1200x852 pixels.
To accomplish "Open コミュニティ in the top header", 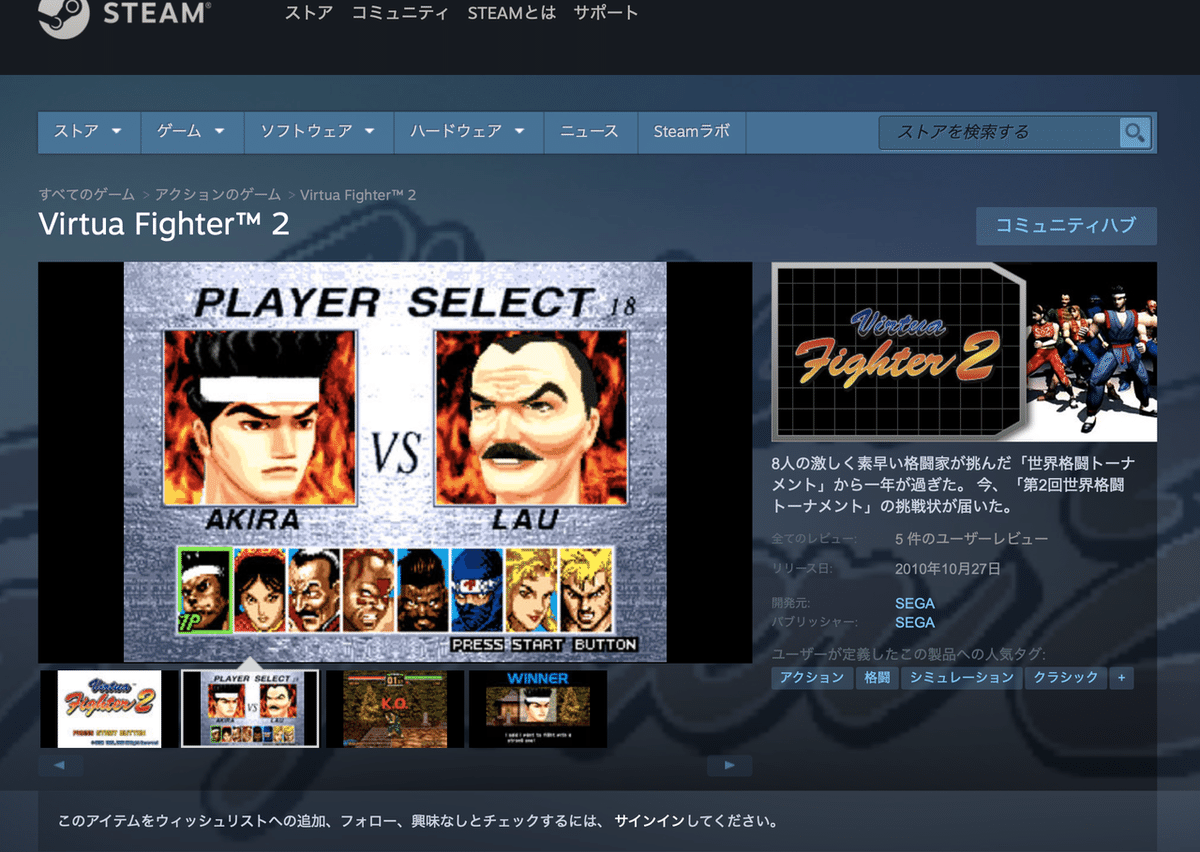I will tap(400, 13).
